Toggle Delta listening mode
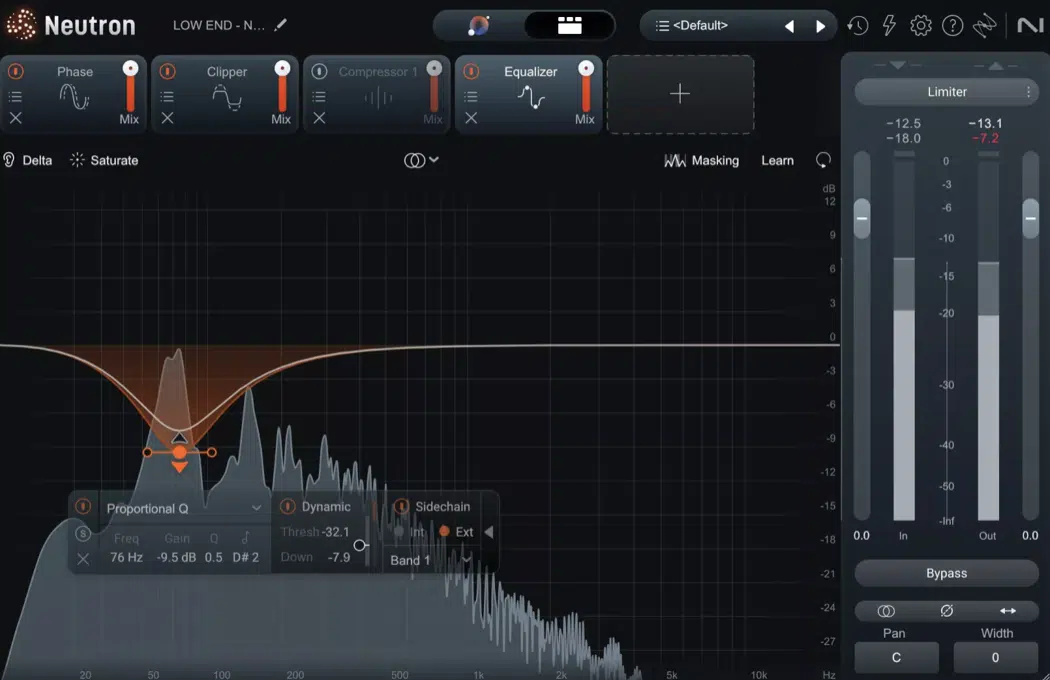This screenshot has height=680, width=1050. 27,160
